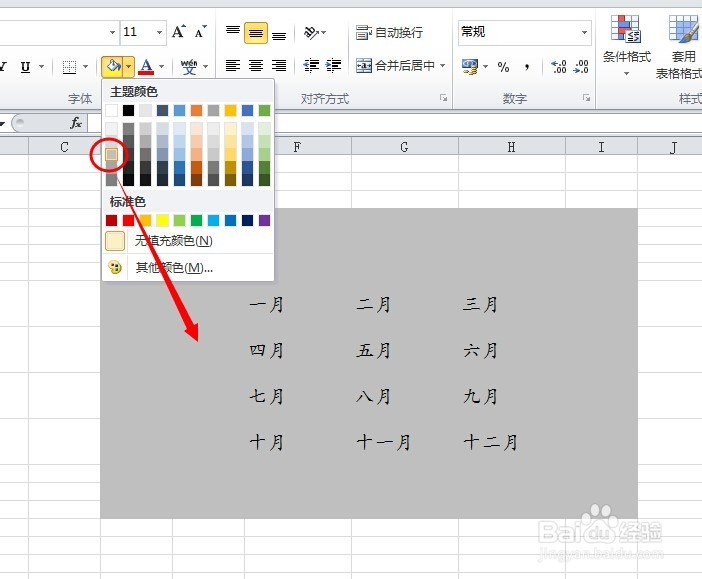Click the cell containing 十二月
Viewport: 702px width, 579px height.
(x=512, y=442)
